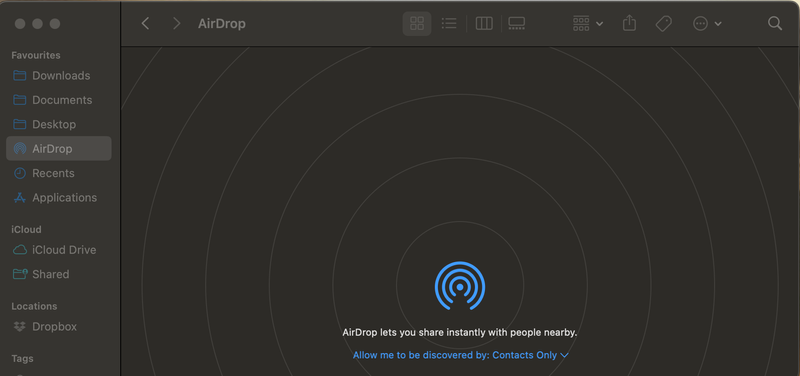Switch to list view
The image size is (800, 376).
(x=449, y=23)
